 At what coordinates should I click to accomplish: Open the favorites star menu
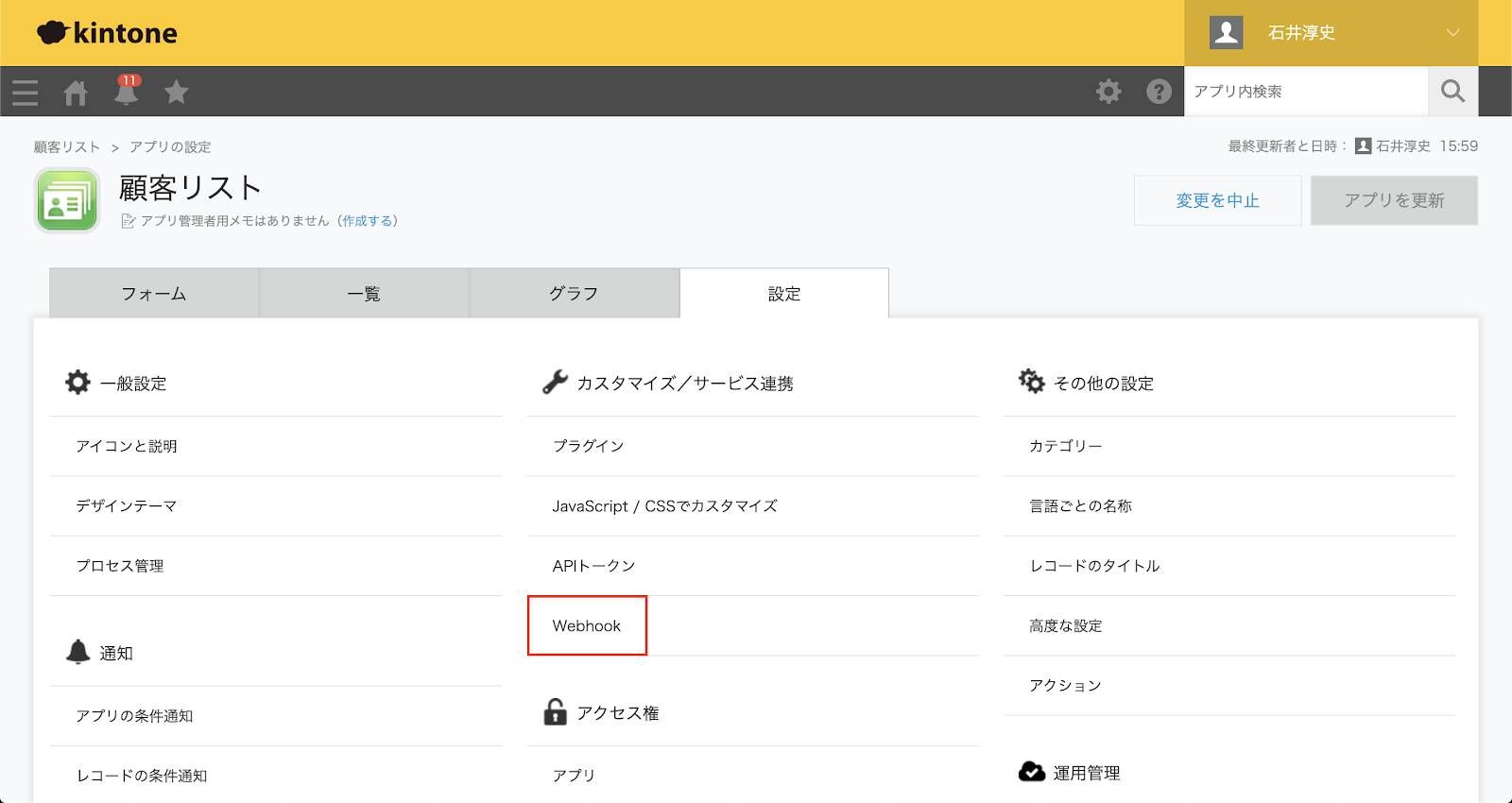coord(176,93)
